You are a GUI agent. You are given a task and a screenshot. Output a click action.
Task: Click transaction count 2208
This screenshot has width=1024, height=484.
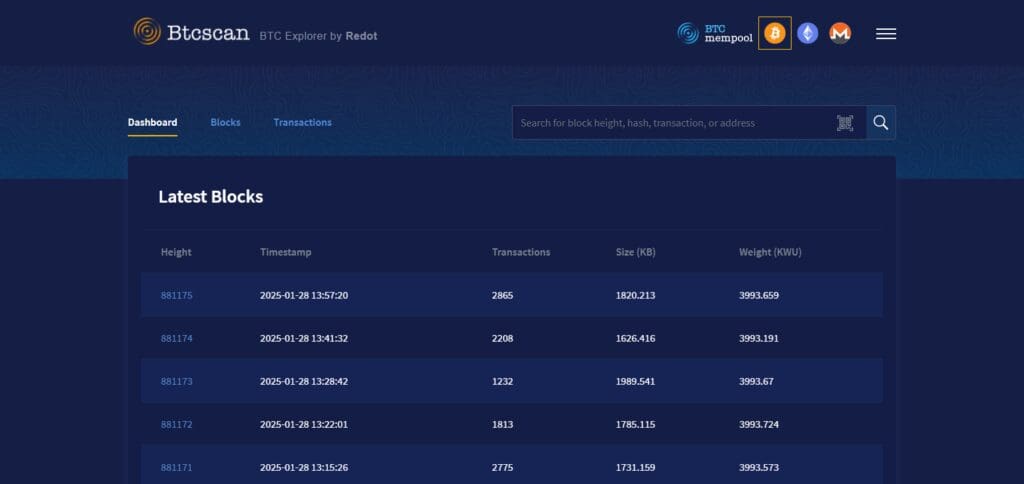click(x=502, y=338)
